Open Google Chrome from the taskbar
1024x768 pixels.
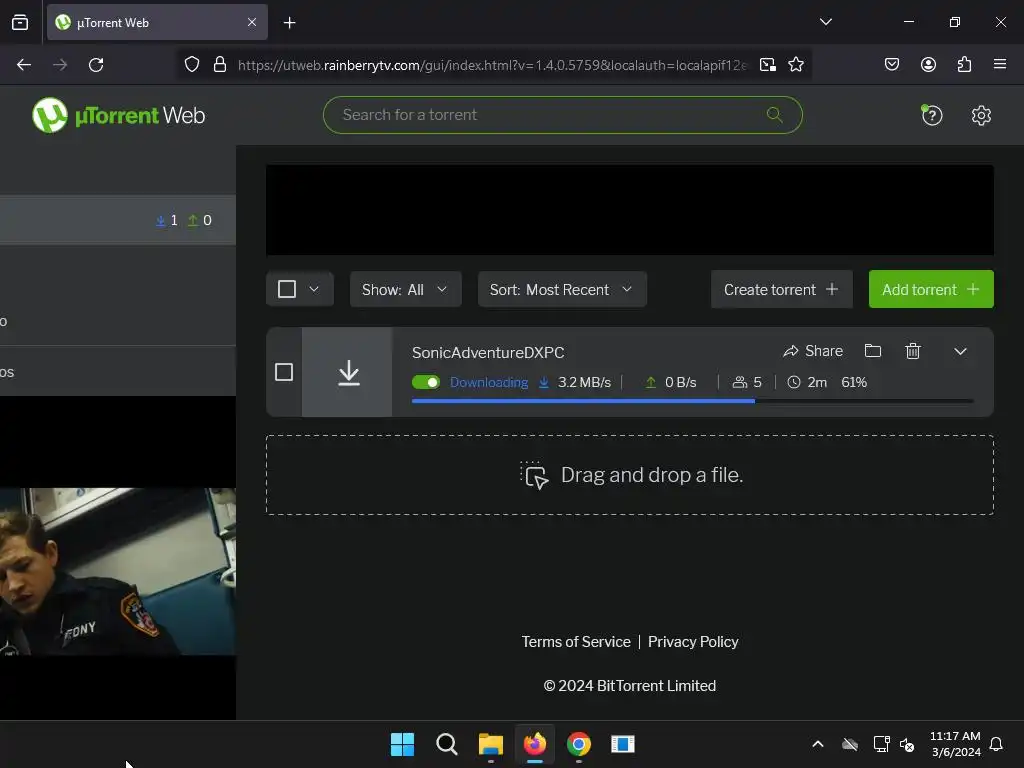point(579,744)
